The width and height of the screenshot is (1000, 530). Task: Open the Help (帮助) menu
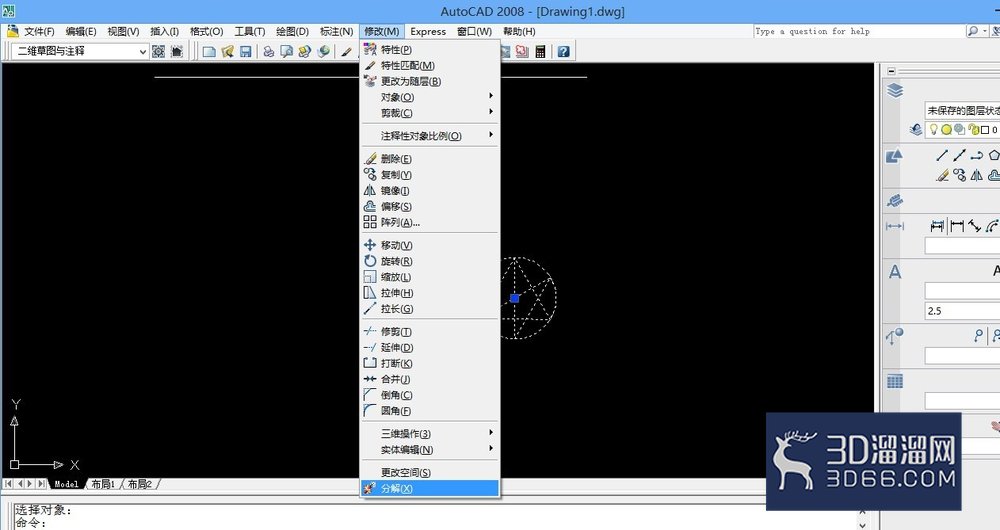(x=519, y=31)
